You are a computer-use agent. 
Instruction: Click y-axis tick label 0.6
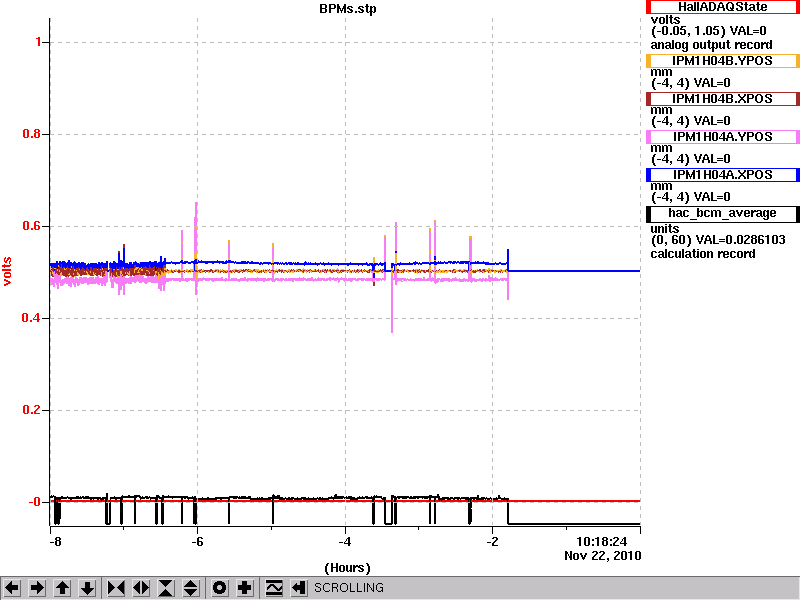(x=32, y=226)
